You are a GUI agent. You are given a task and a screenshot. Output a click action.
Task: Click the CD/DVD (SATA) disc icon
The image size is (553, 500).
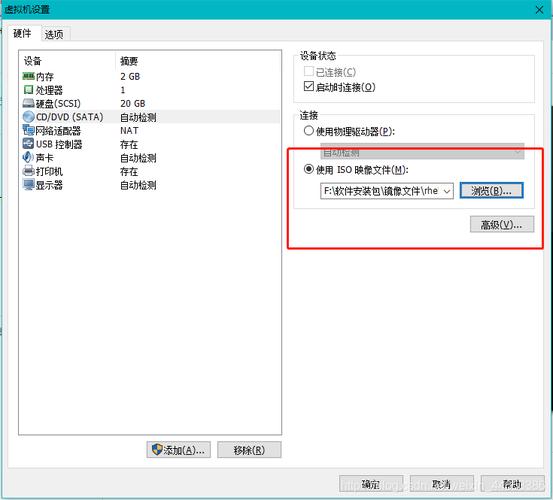tap(28, 117)
